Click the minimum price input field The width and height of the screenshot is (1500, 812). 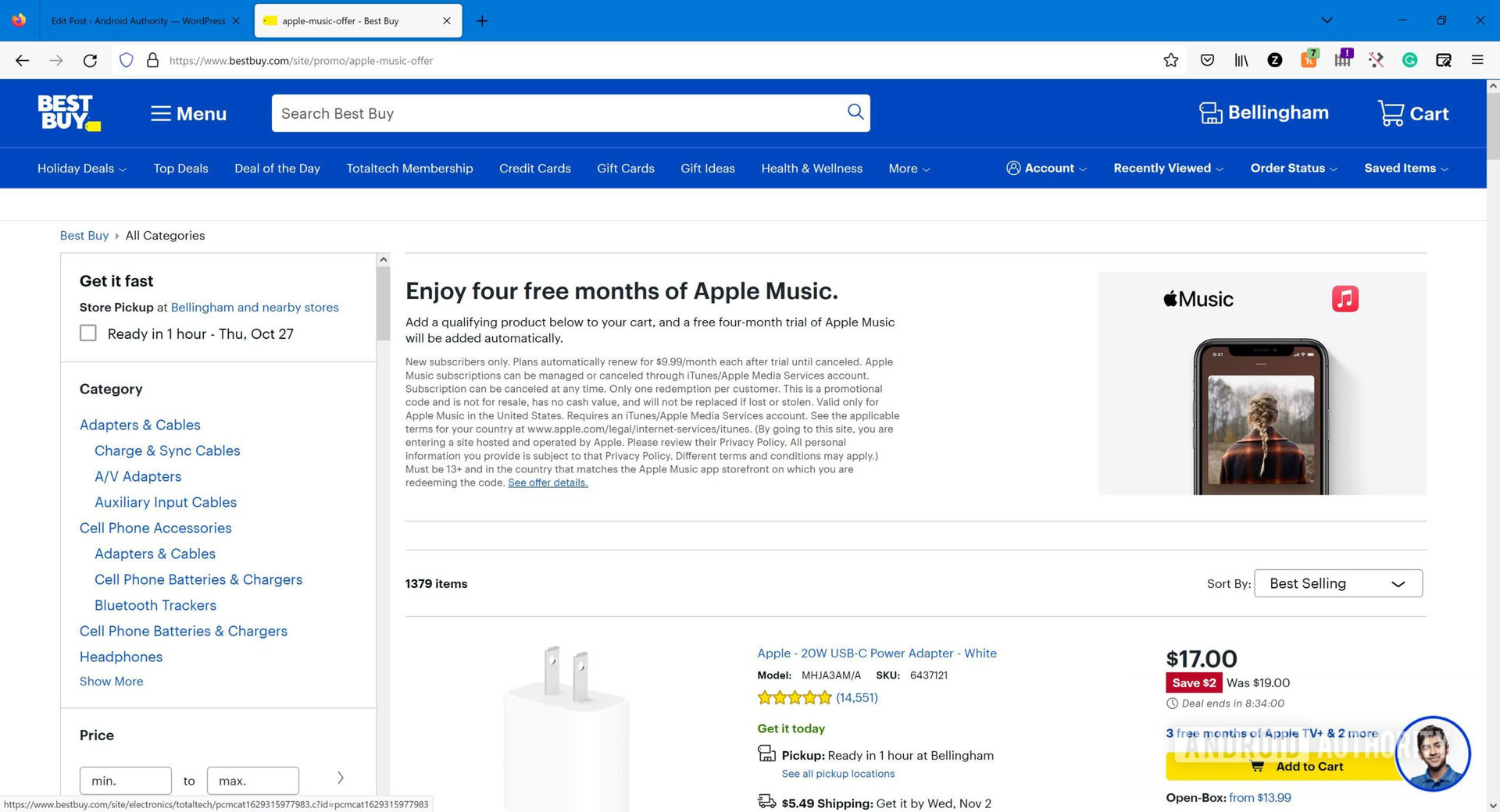click(125, 781)
